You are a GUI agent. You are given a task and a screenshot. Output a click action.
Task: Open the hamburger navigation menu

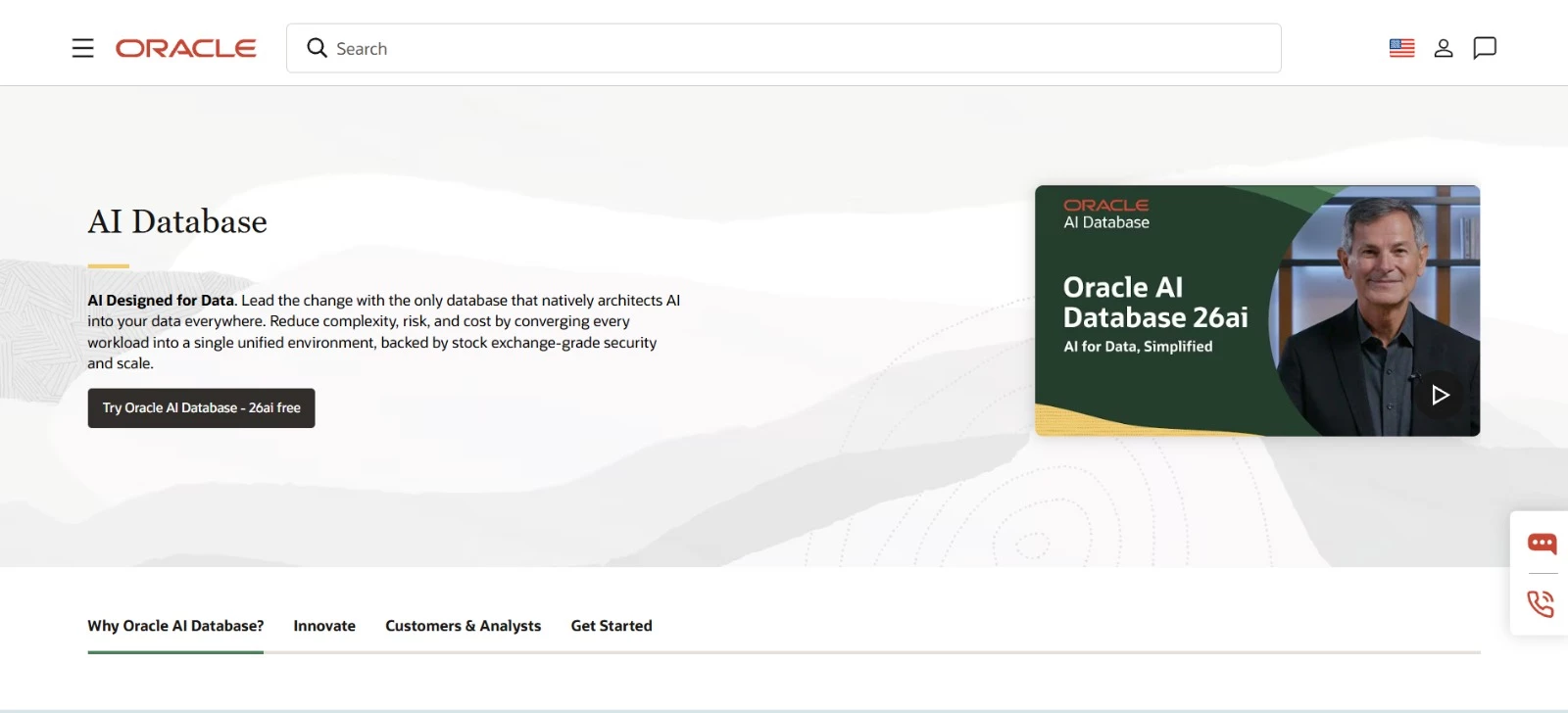click(x=83, y=48)
